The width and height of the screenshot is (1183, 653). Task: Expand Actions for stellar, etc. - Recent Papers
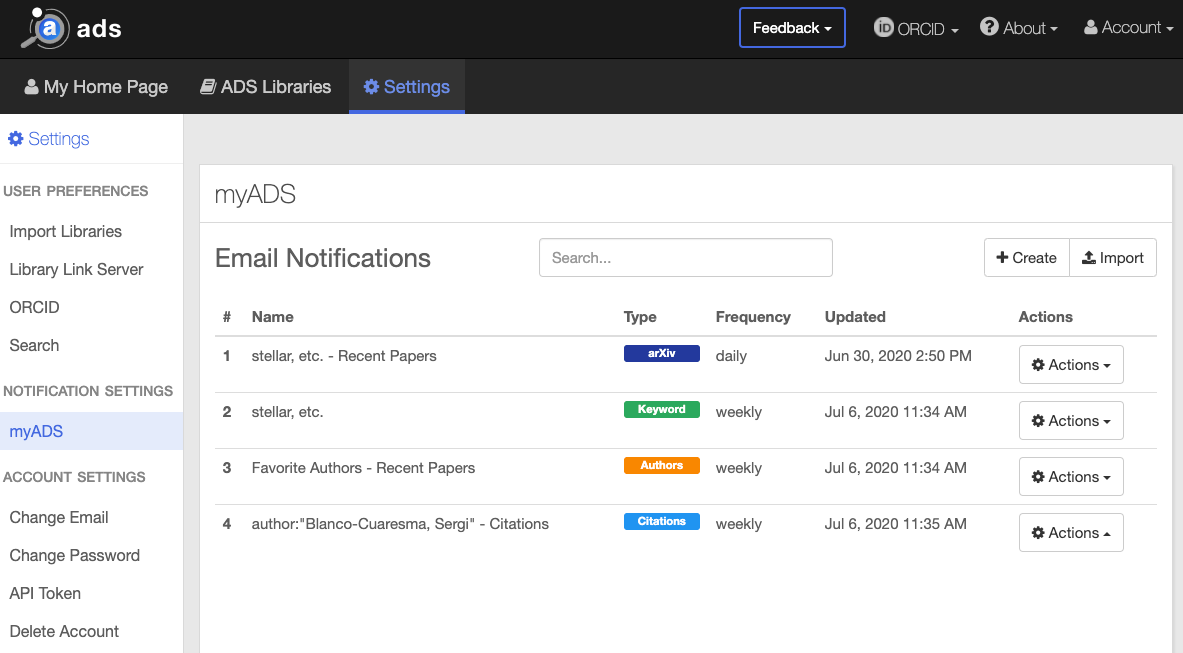(x=1071, y=365)
